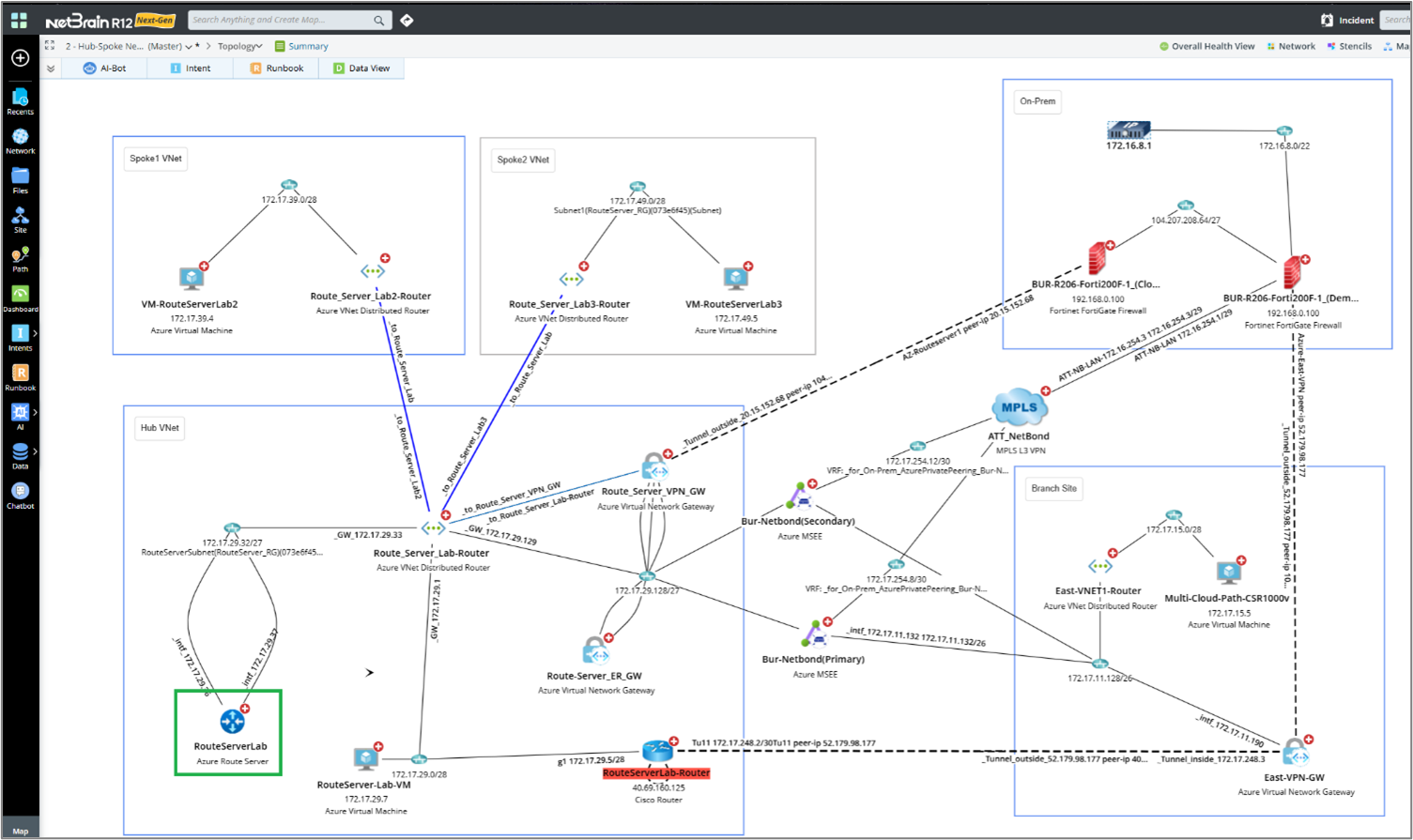The height and width of the screenshot is (840, 1413).
Task: Click the Overall Health View button
Action: pyautogui.click(x=1206, y=46)
